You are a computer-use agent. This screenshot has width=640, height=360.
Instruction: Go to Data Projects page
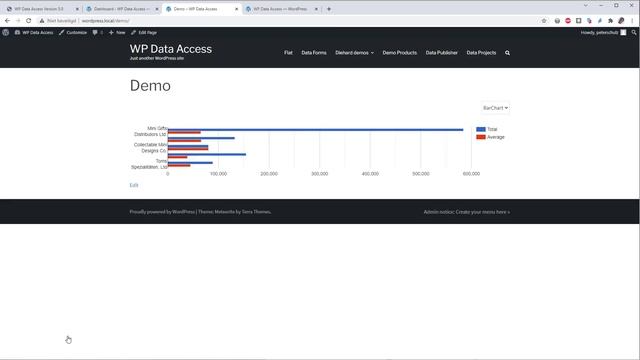481,53
